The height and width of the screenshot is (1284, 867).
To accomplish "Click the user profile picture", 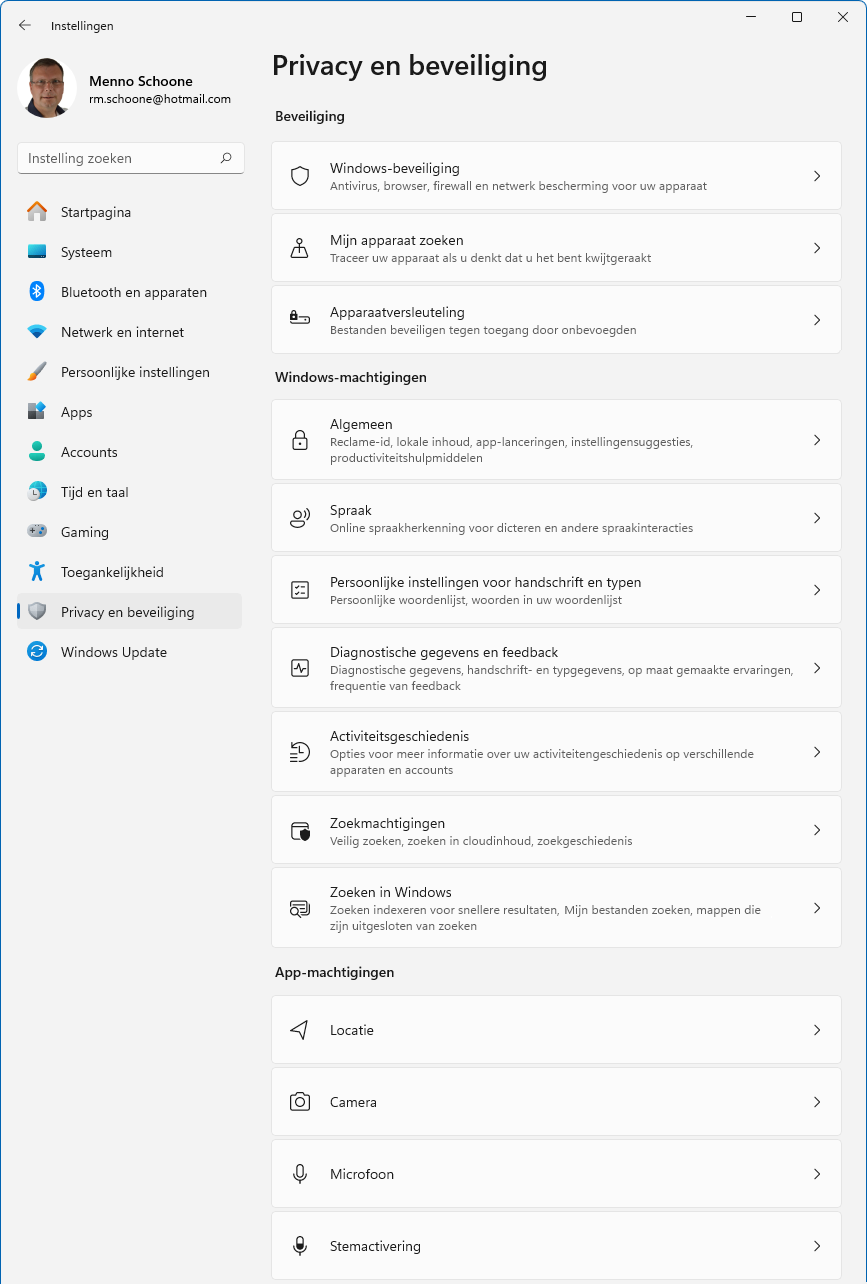I will (x=47, y=88).
